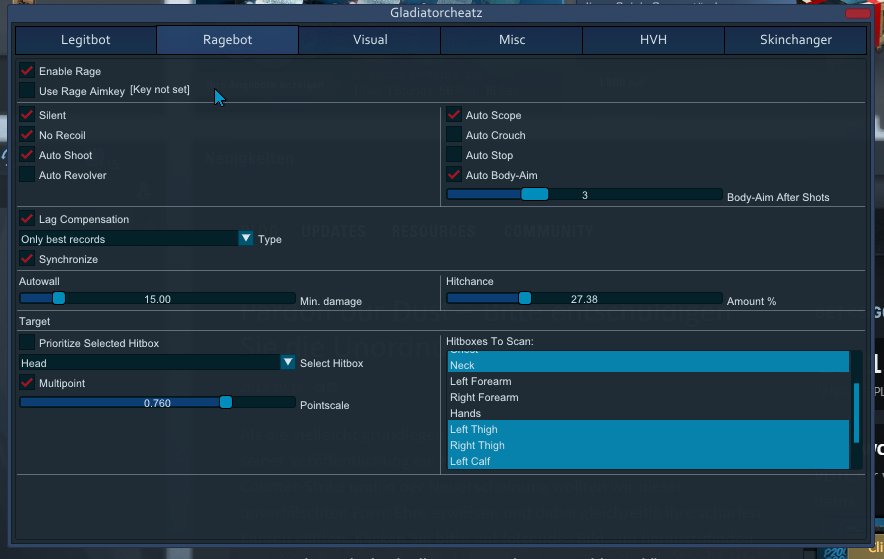Click the Key not set binding
Screen dimensions: 884x559
(x=160, y=90)
